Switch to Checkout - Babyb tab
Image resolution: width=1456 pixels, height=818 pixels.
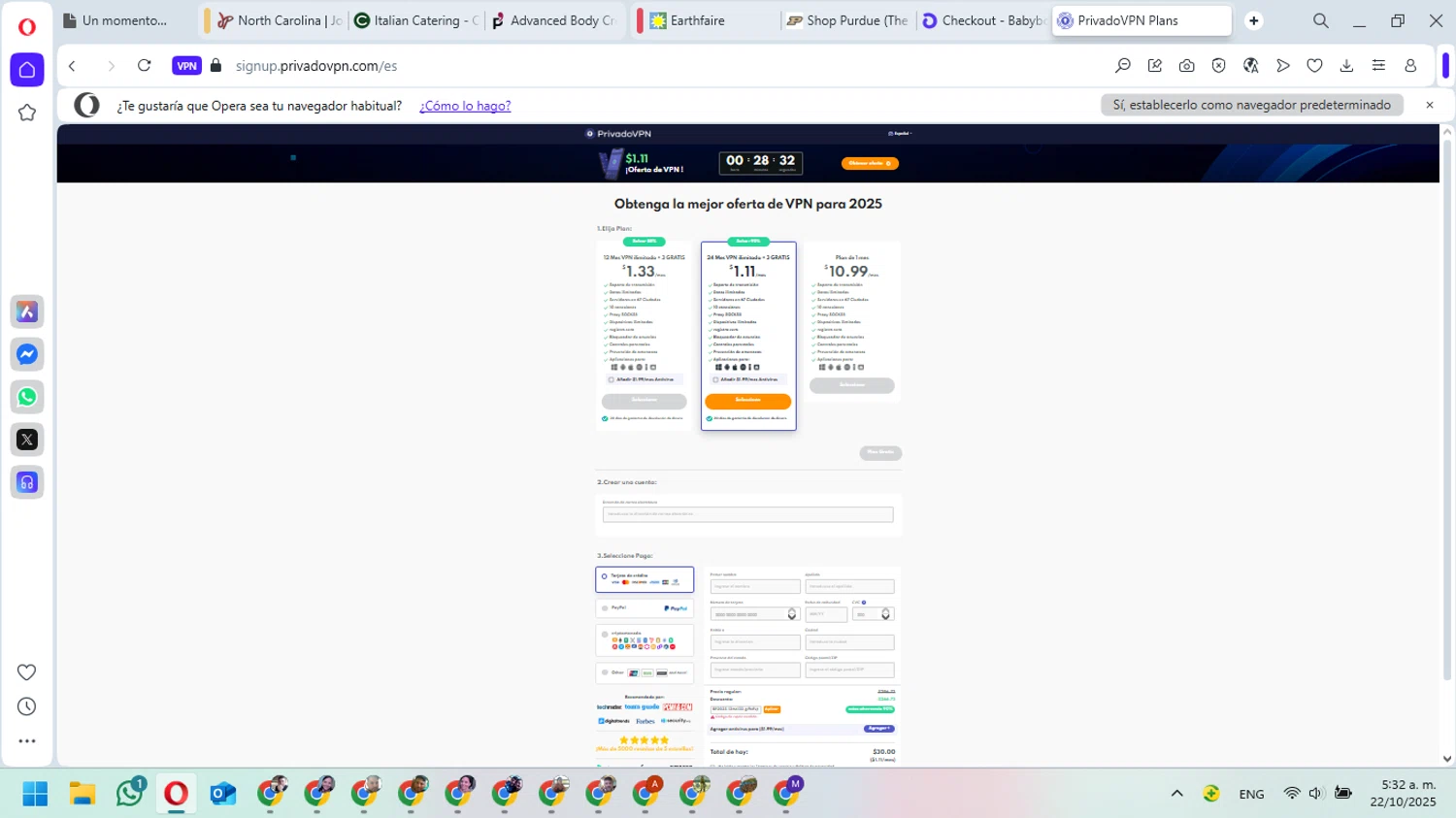(982, 20)
